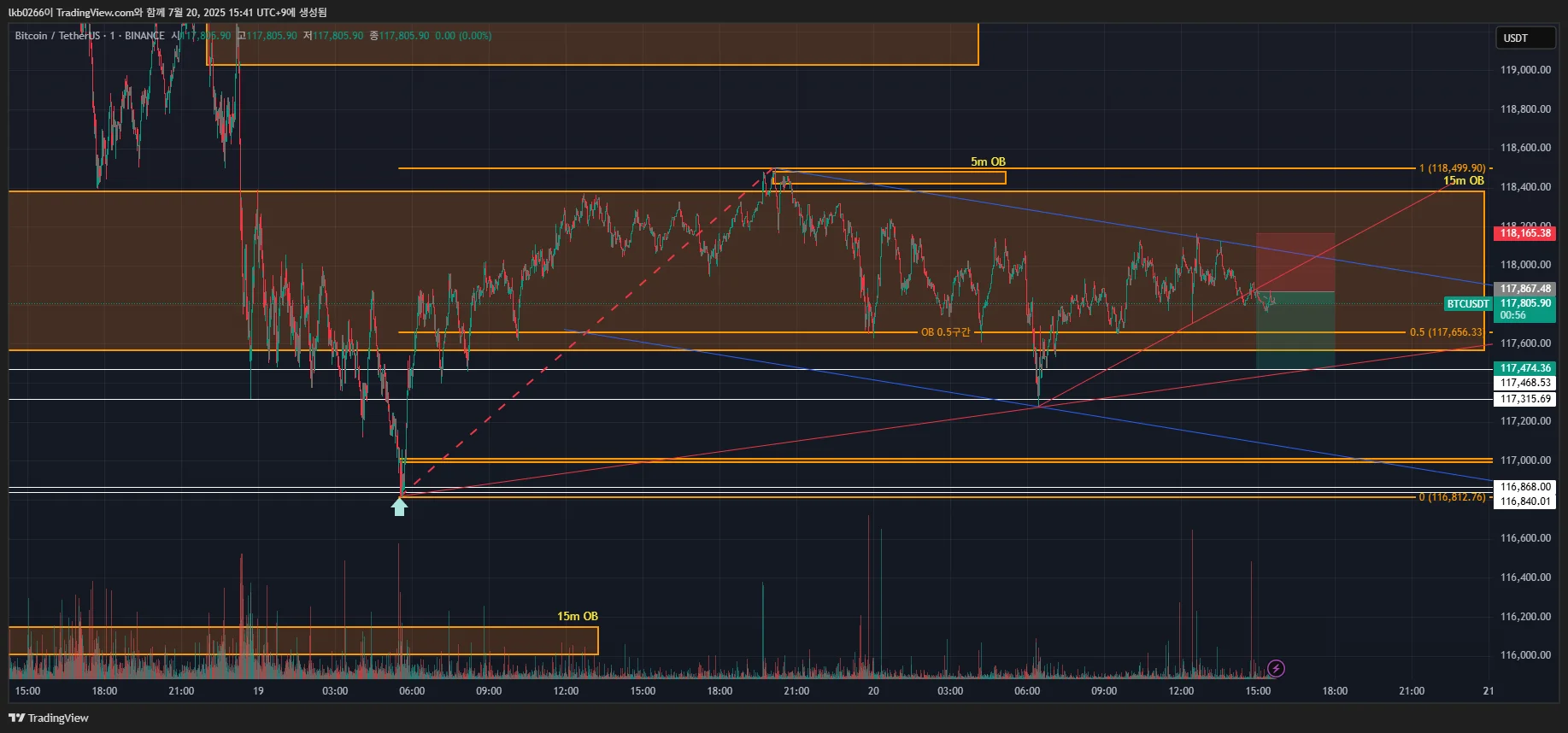
Task: Click the 117,805.90 last price tag
Action: coord(1525,303)
